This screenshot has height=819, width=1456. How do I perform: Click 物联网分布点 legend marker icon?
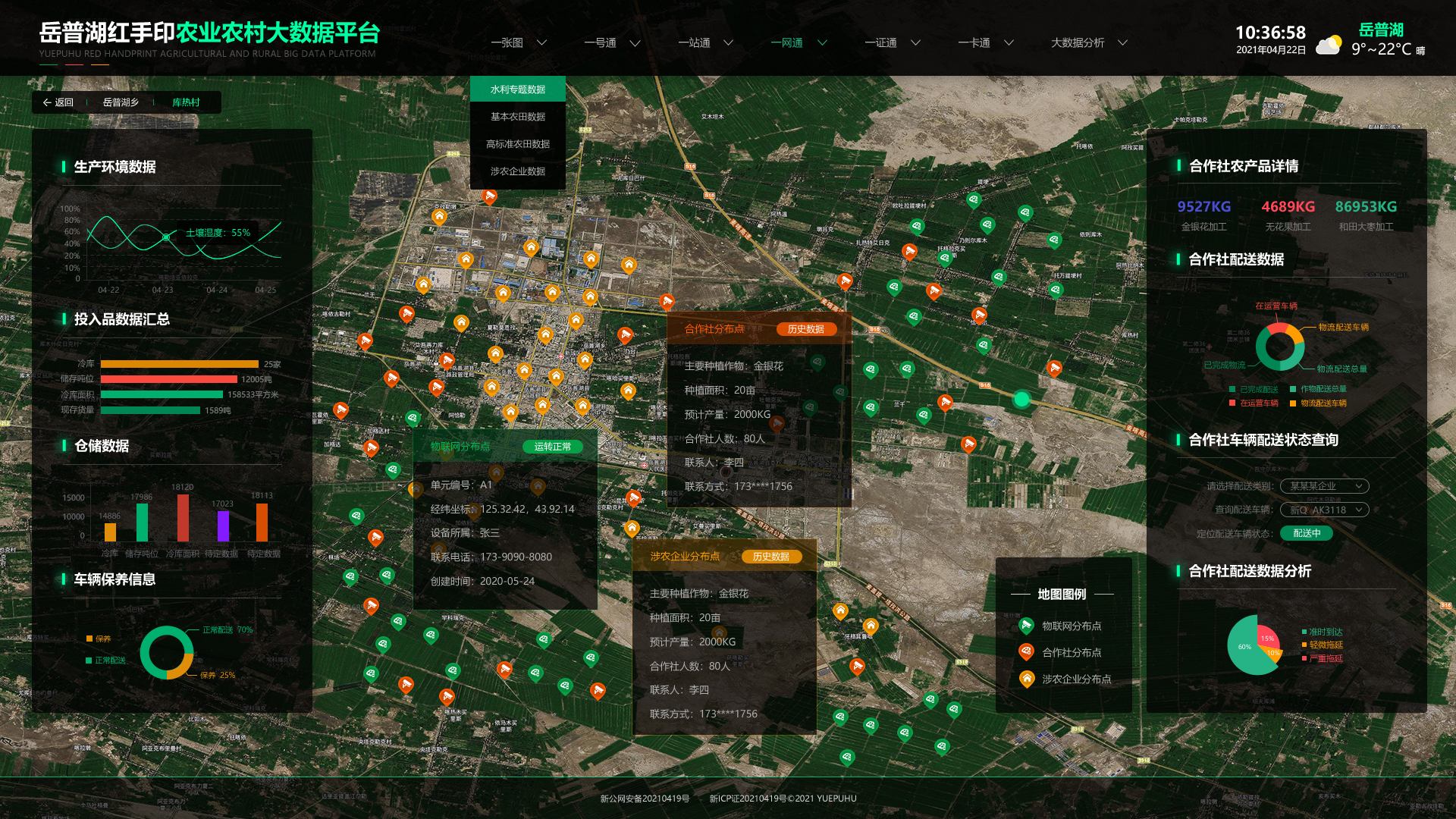pos(1026,626)
